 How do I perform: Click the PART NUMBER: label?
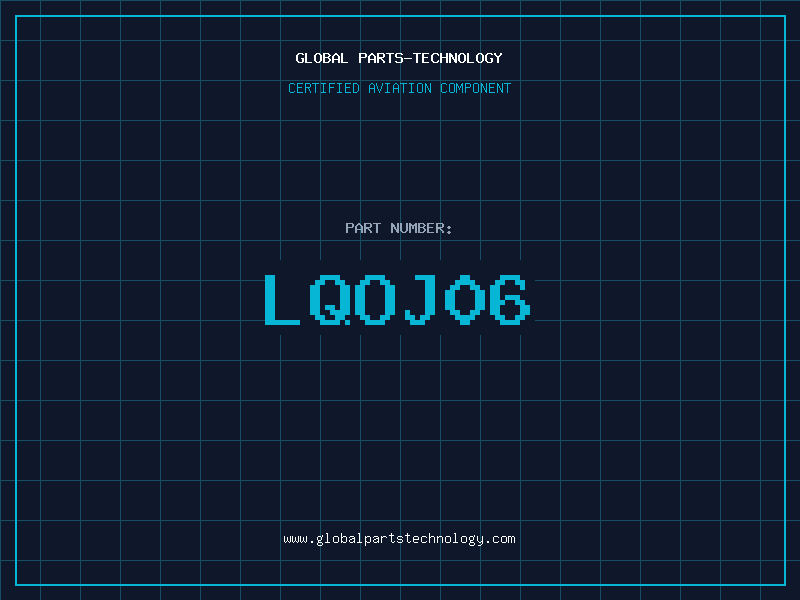[399, 228]
